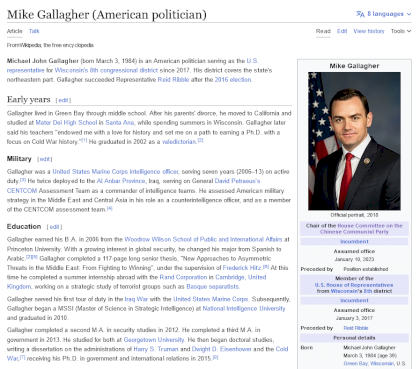Edit the Military section
420x369 pixels.
coord(45,159)
